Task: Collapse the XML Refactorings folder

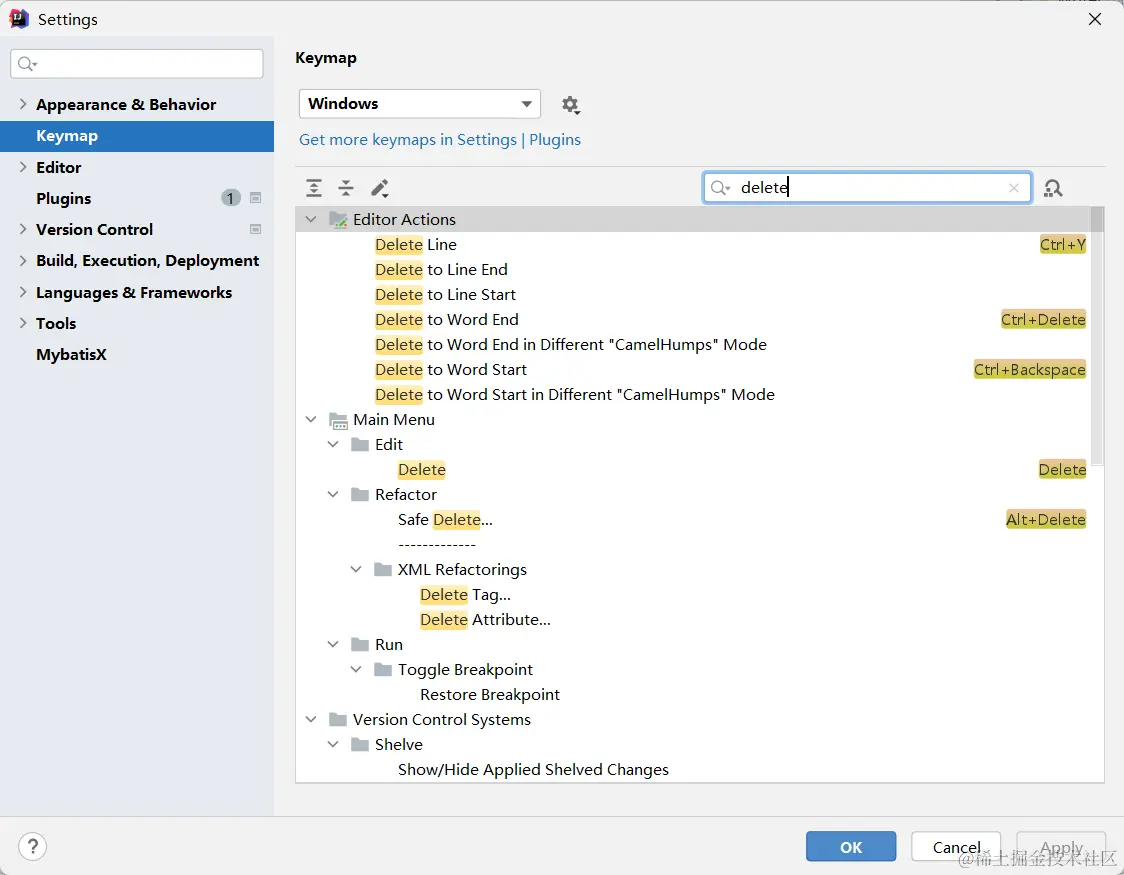Action: pyautogui.click(x=356, y=569)
